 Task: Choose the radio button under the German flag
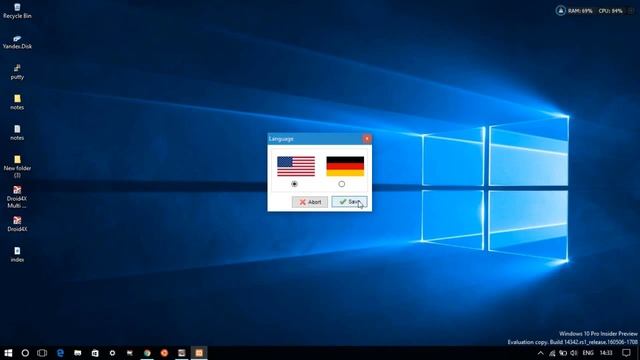[342, 184]
